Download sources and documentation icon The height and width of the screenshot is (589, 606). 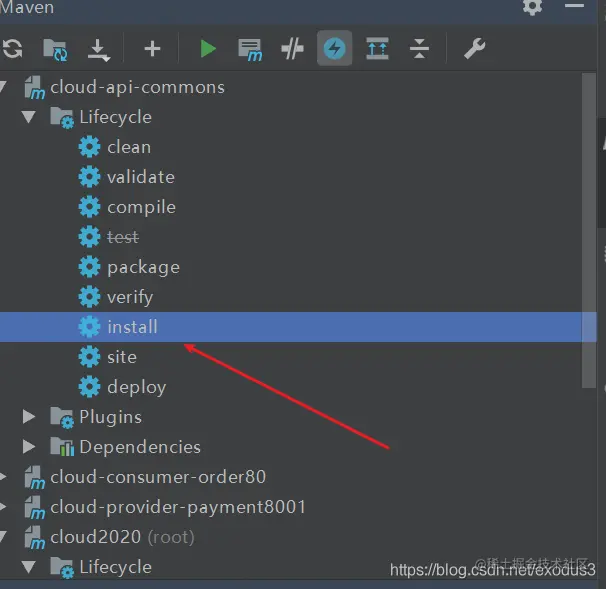pyautogui.click(x=99, y=50)
